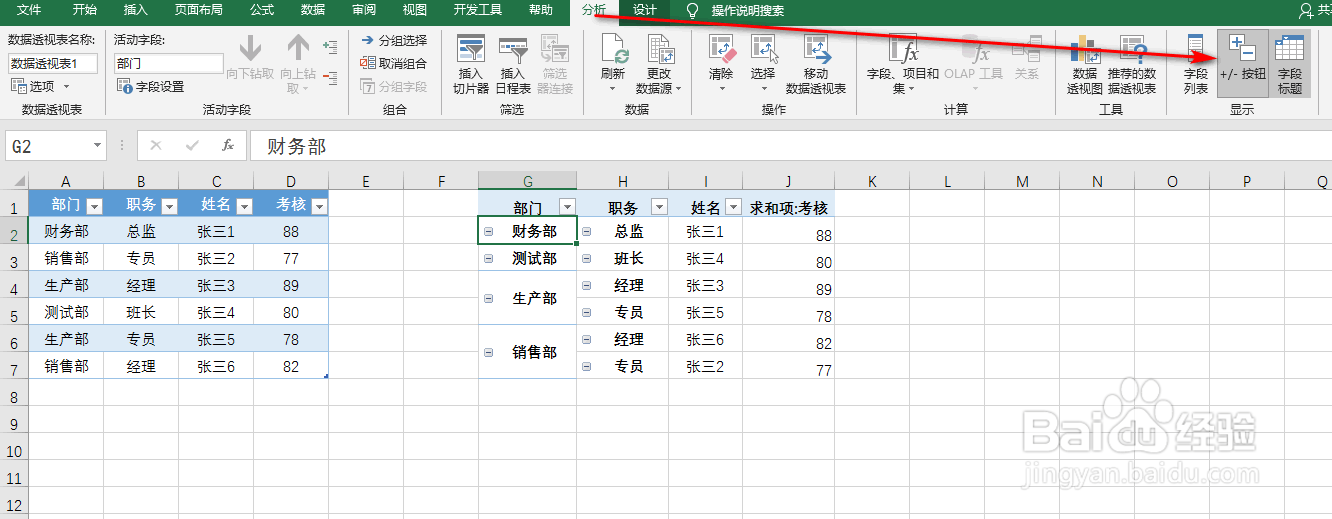Click the 活动字段 input box

click(x=169, y=63)
